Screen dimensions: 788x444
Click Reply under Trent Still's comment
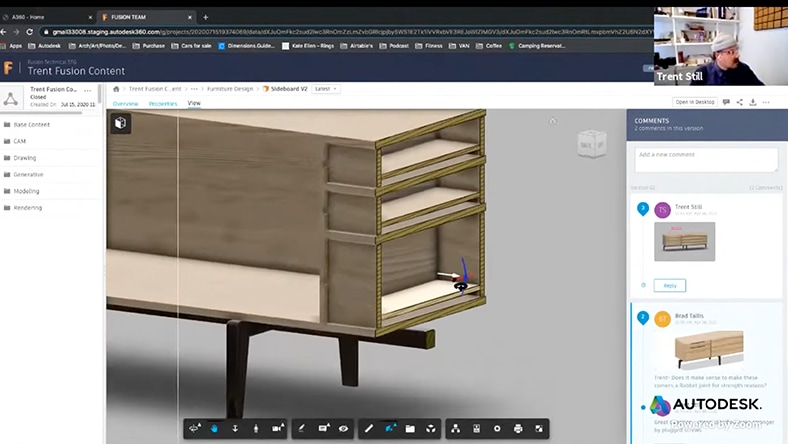point(669,285)
